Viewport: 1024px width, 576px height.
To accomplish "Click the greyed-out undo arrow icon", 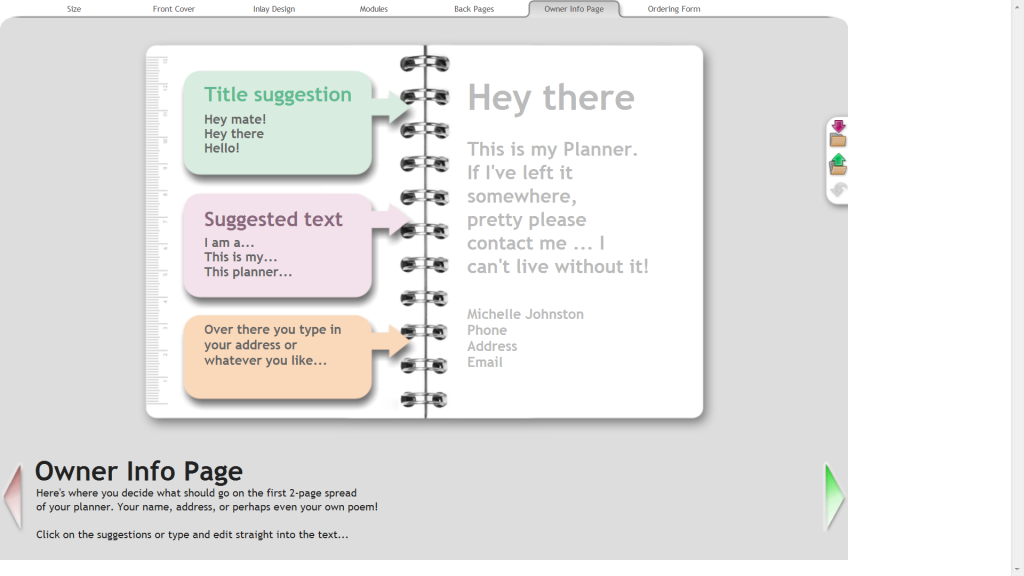I will coord(838,190).
